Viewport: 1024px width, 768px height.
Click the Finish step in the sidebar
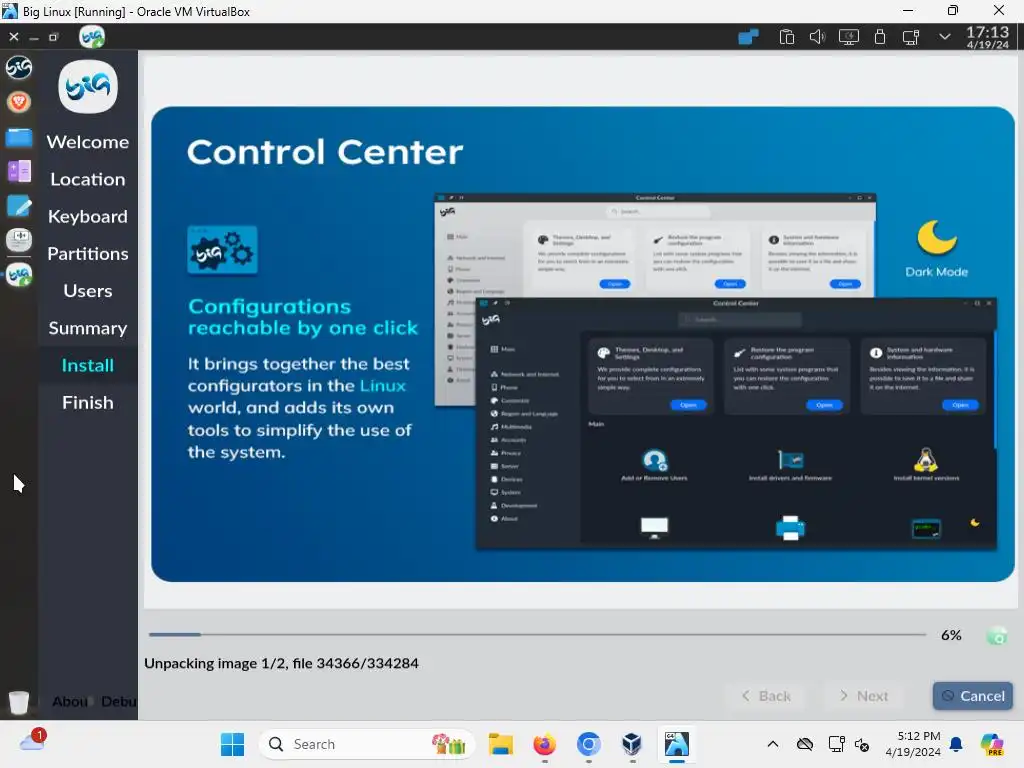pos(88,402)
